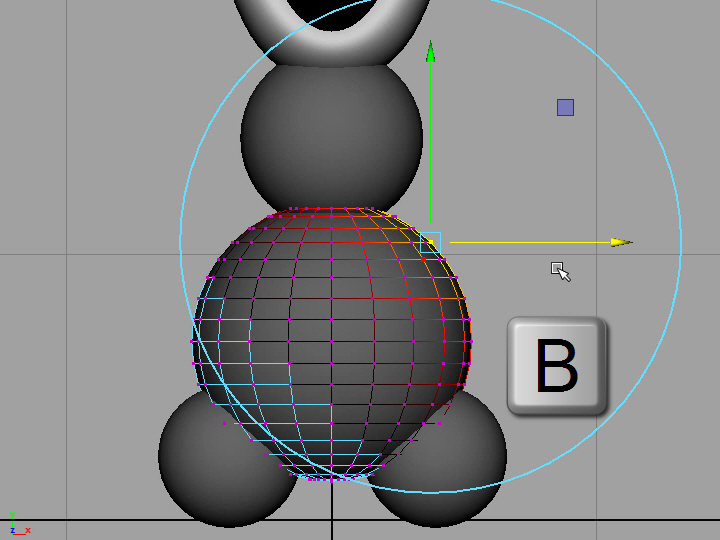Click the center of the wireframe body sphere

click(331, 343)
